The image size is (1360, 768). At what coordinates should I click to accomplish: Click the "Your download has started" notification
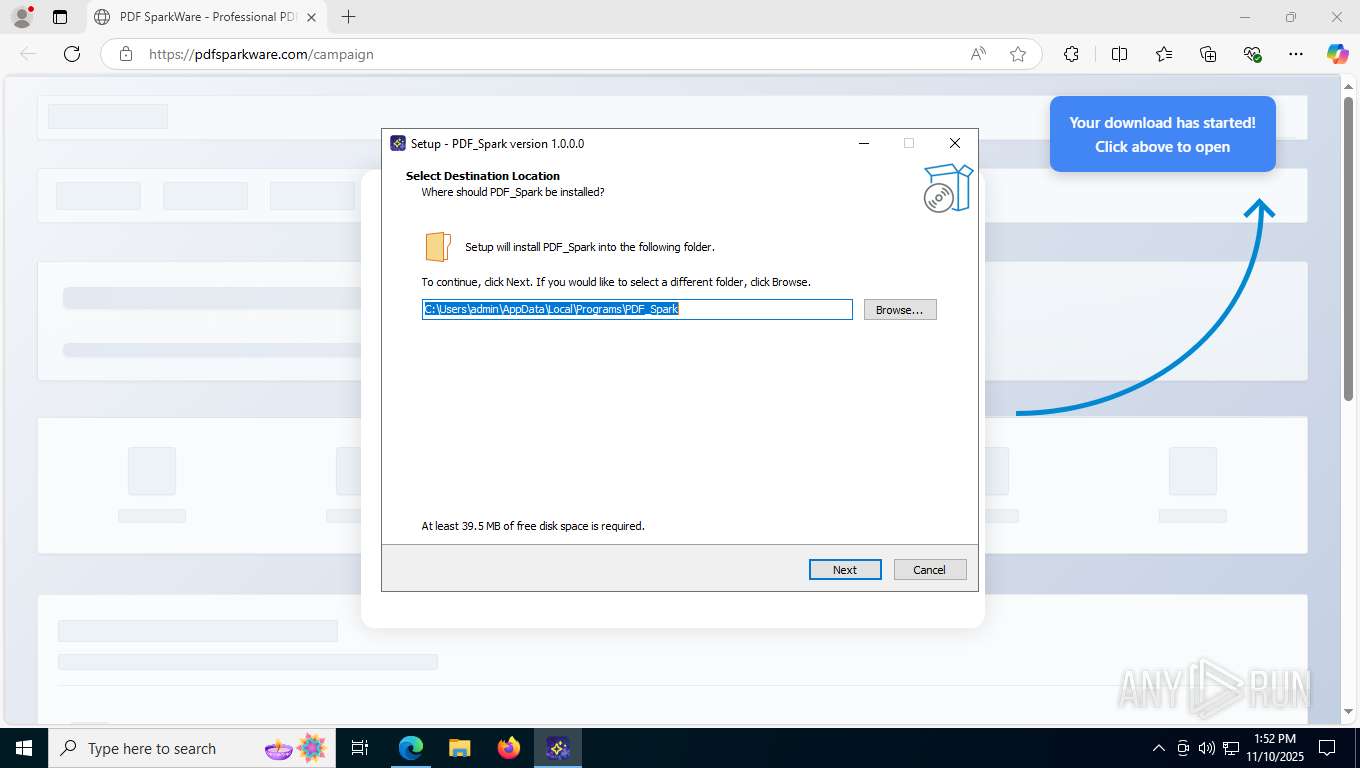coord(1162,134)
